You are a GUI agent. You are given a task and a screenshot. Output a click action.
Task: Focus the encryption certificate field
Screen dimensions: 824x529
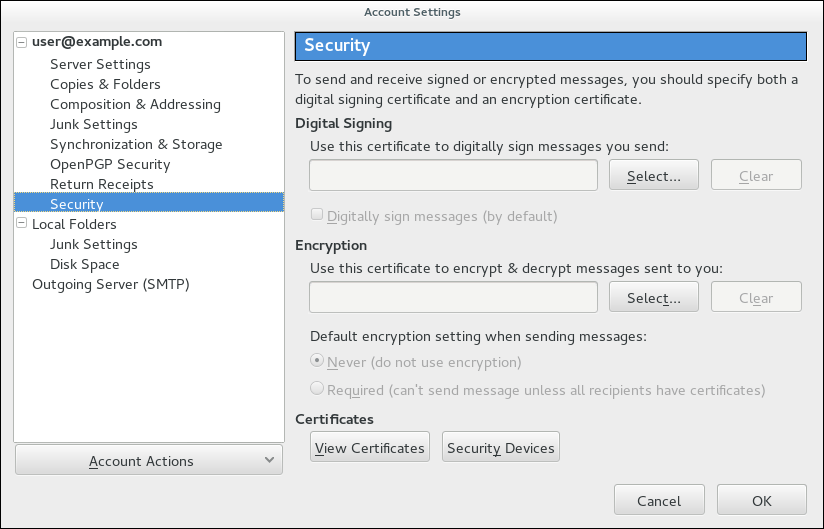453,297
